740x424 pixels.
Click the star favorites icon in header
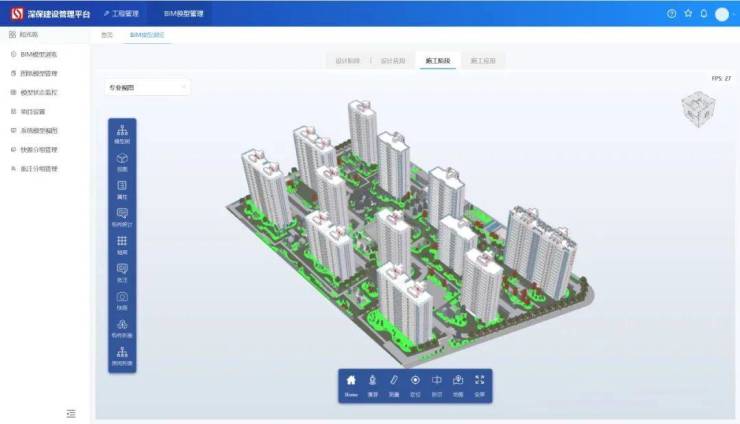click(x=688, y=13)
